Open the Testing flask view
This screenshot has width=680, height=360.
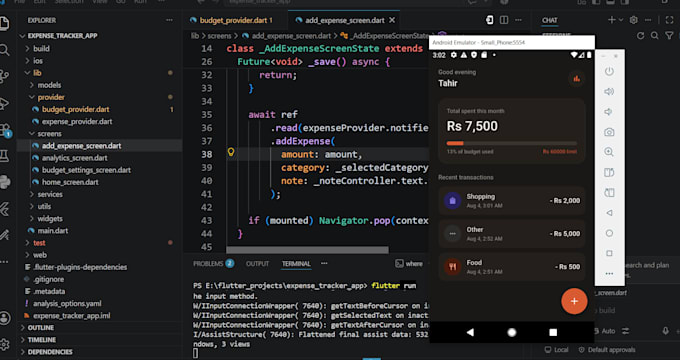pos(4,156)
